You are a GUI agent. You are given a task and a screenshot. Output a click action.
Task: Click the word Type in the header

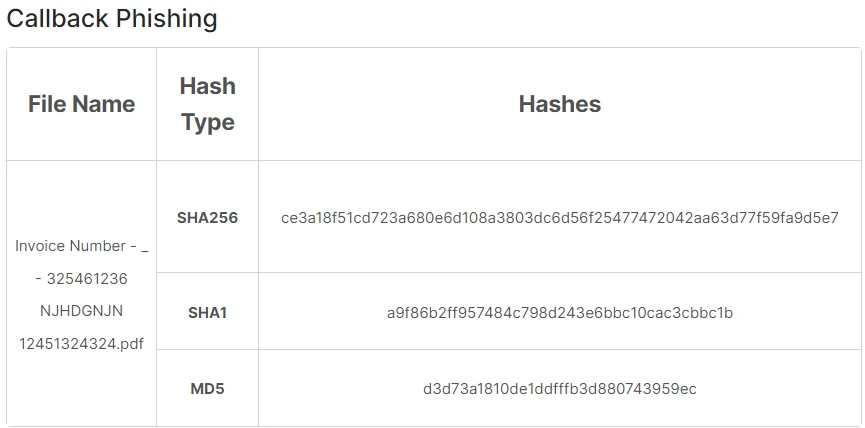click(207, 122)
